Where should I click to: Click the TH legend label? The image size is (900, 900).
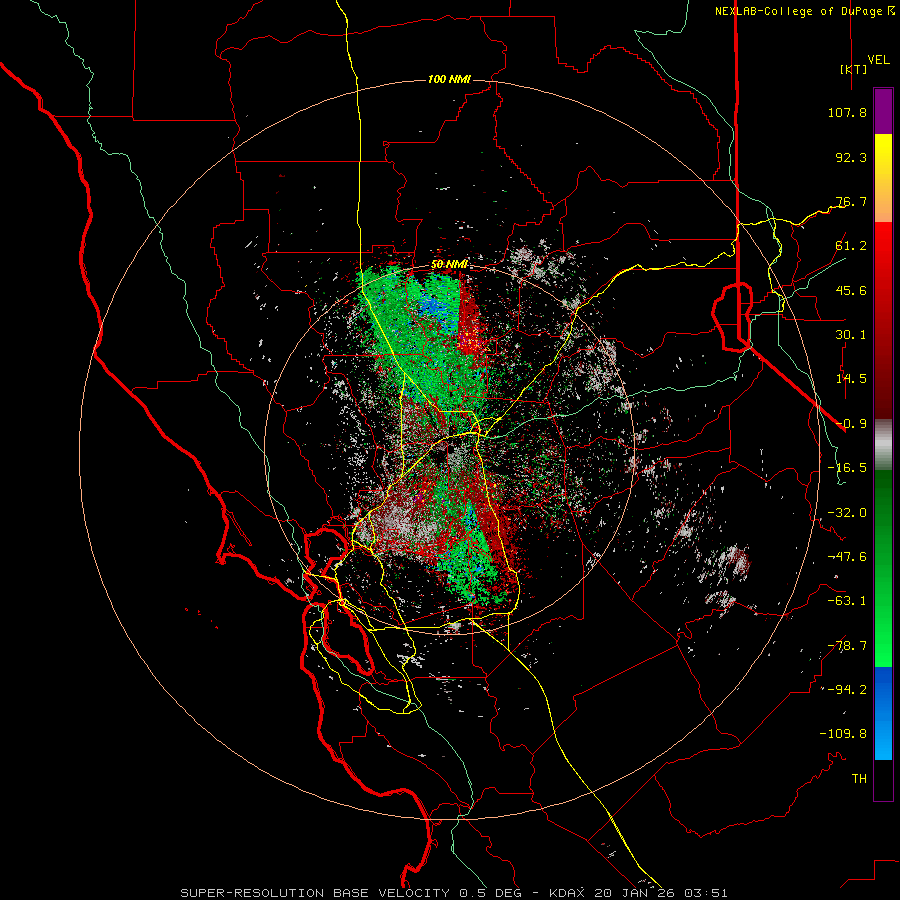[x=859, y=779]
